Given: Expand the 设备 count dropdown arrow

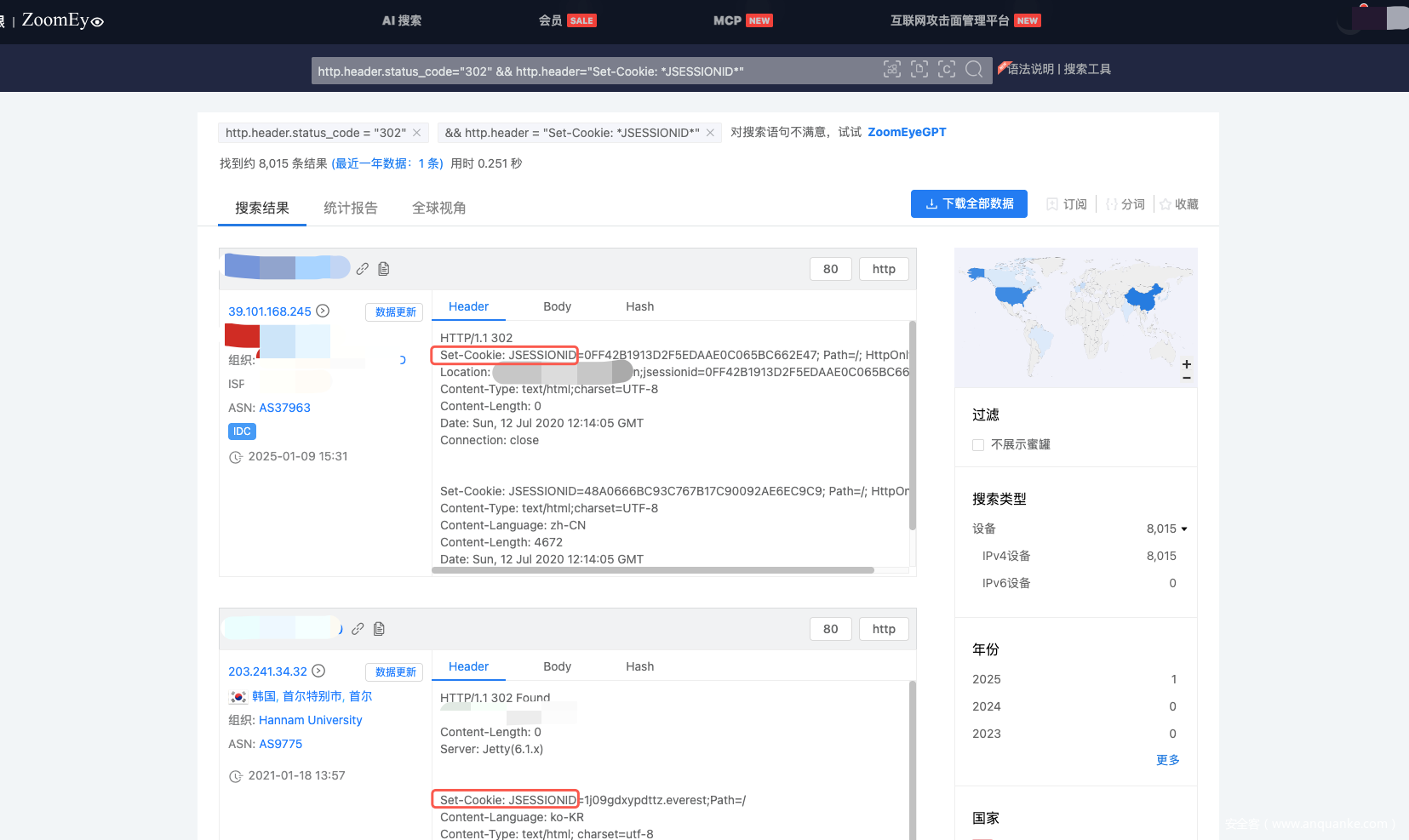Looking at the screenshot, I should (1183, 529).
